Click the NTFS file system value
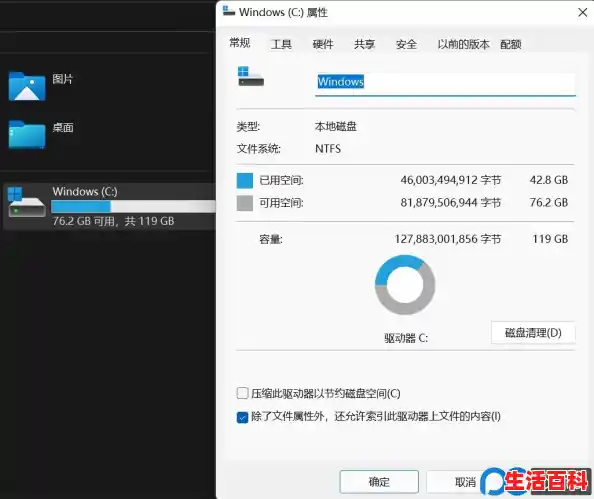The image size is (594, 499). [328, 149]
